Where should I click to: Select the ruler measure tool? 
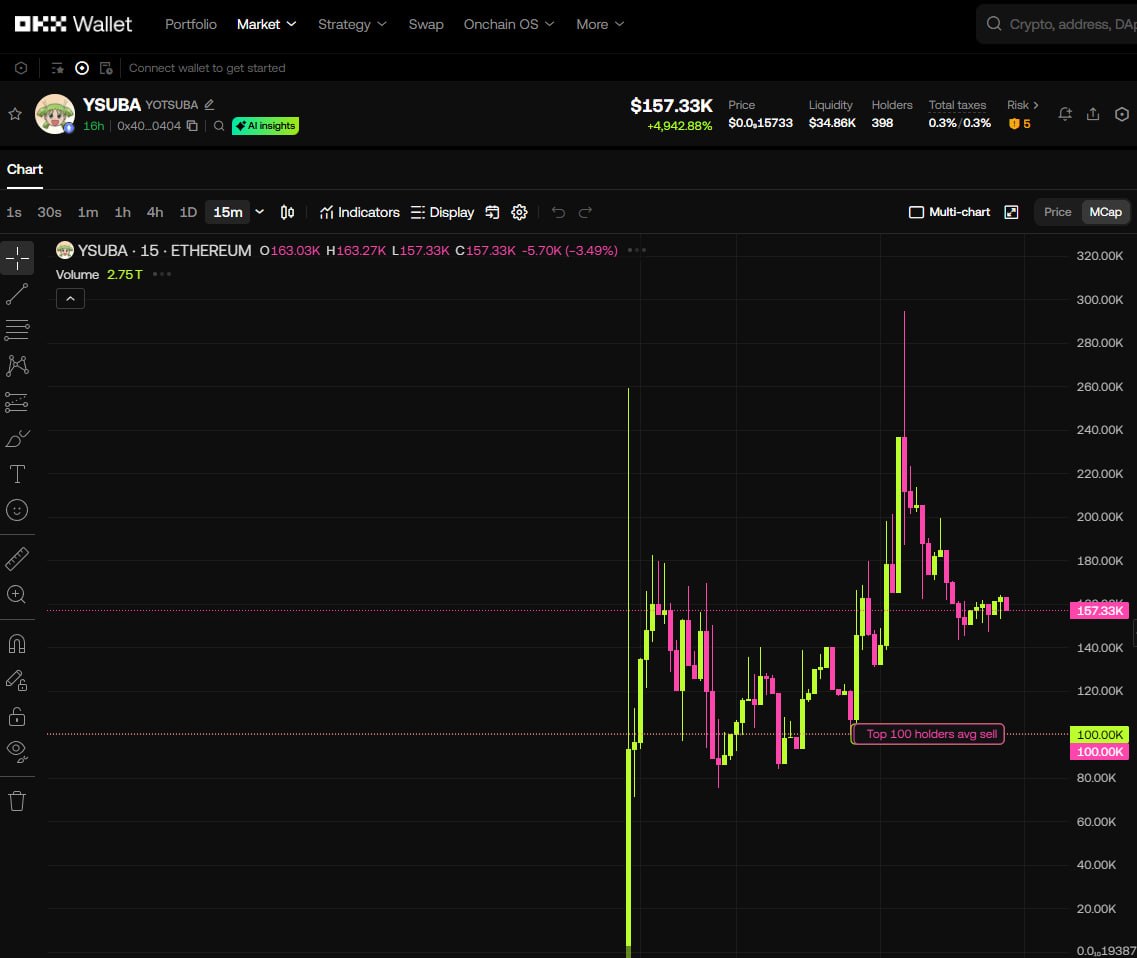pos(17,559)
